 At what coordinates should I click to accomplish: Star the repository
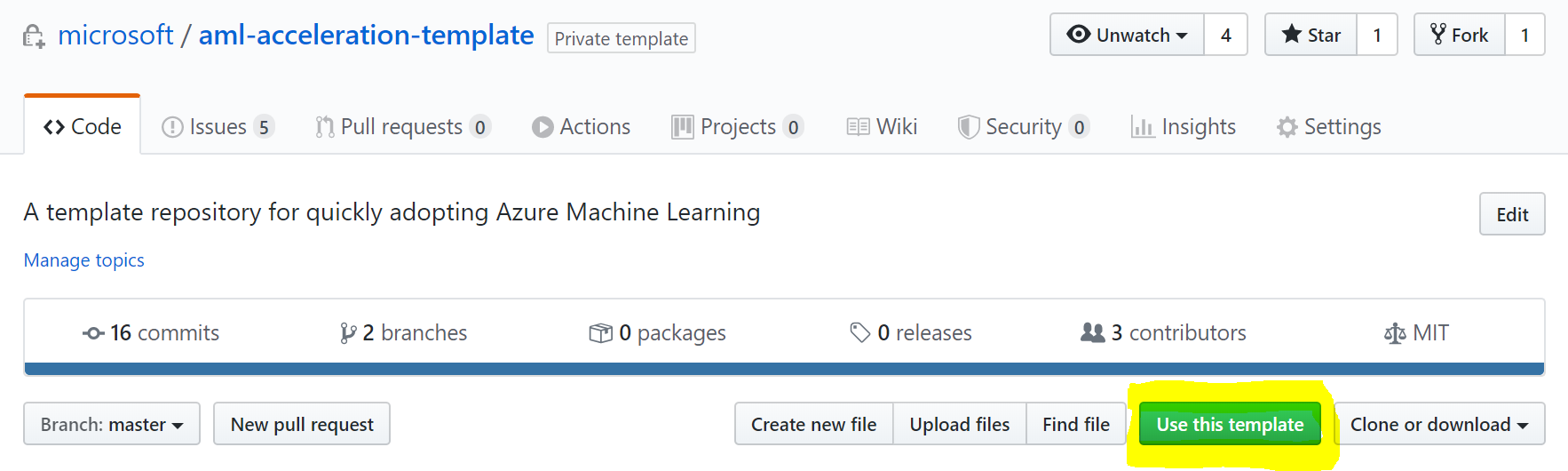point(1311,35)
